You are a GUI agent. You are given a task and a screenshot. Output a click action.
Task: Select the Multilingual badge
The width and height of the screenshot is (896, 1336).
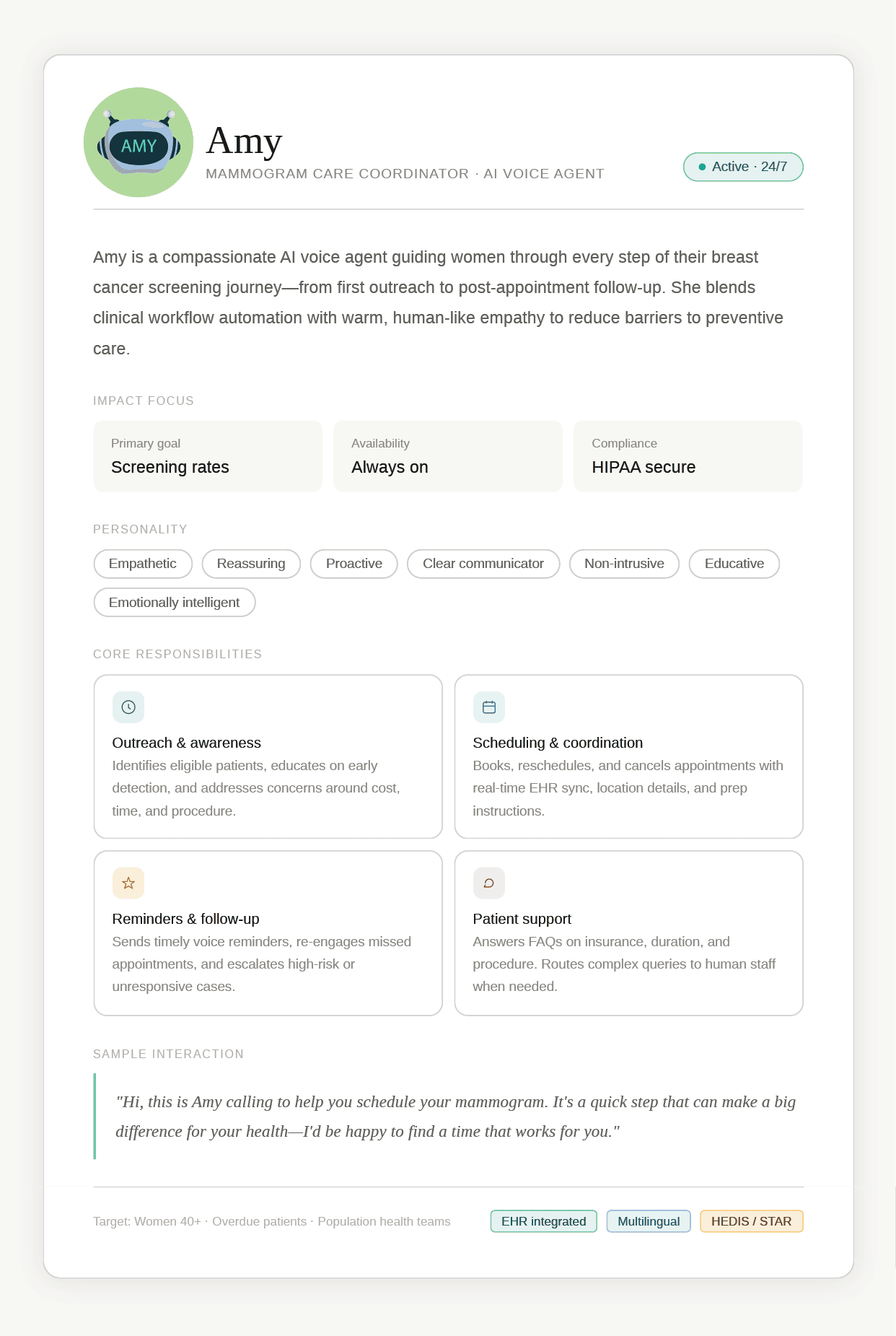click(x=649, y=1221)
